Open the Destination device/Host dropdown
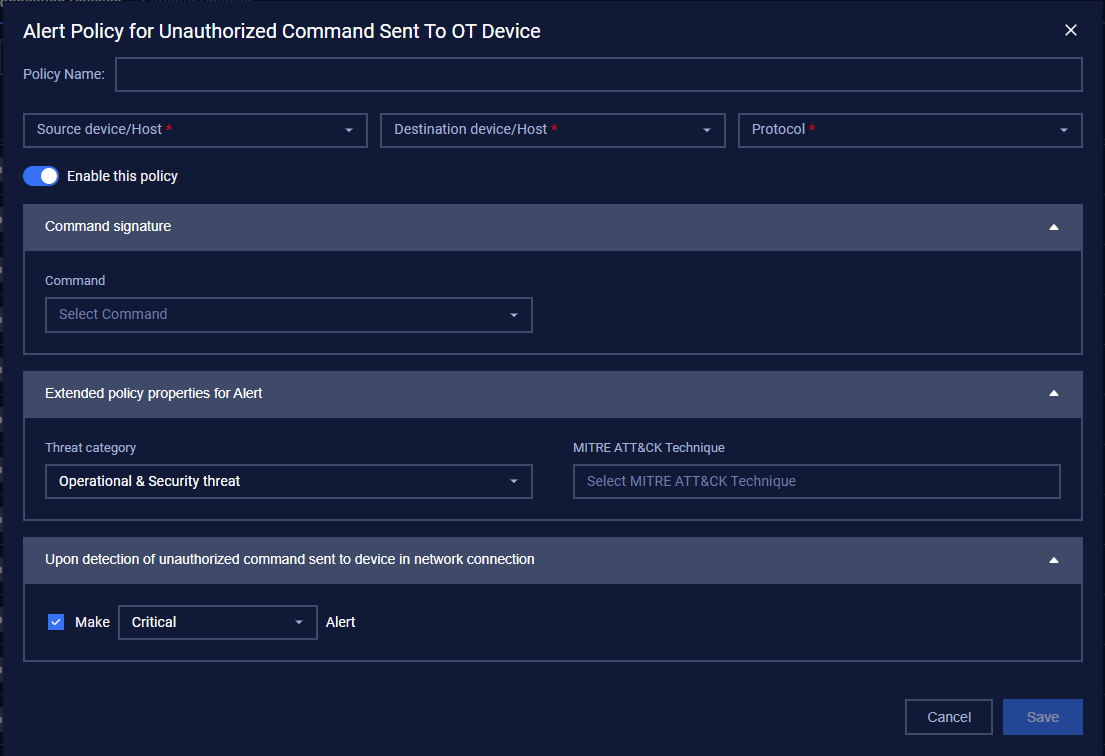Screen dimensions: 1105x756 pos(552,130)
